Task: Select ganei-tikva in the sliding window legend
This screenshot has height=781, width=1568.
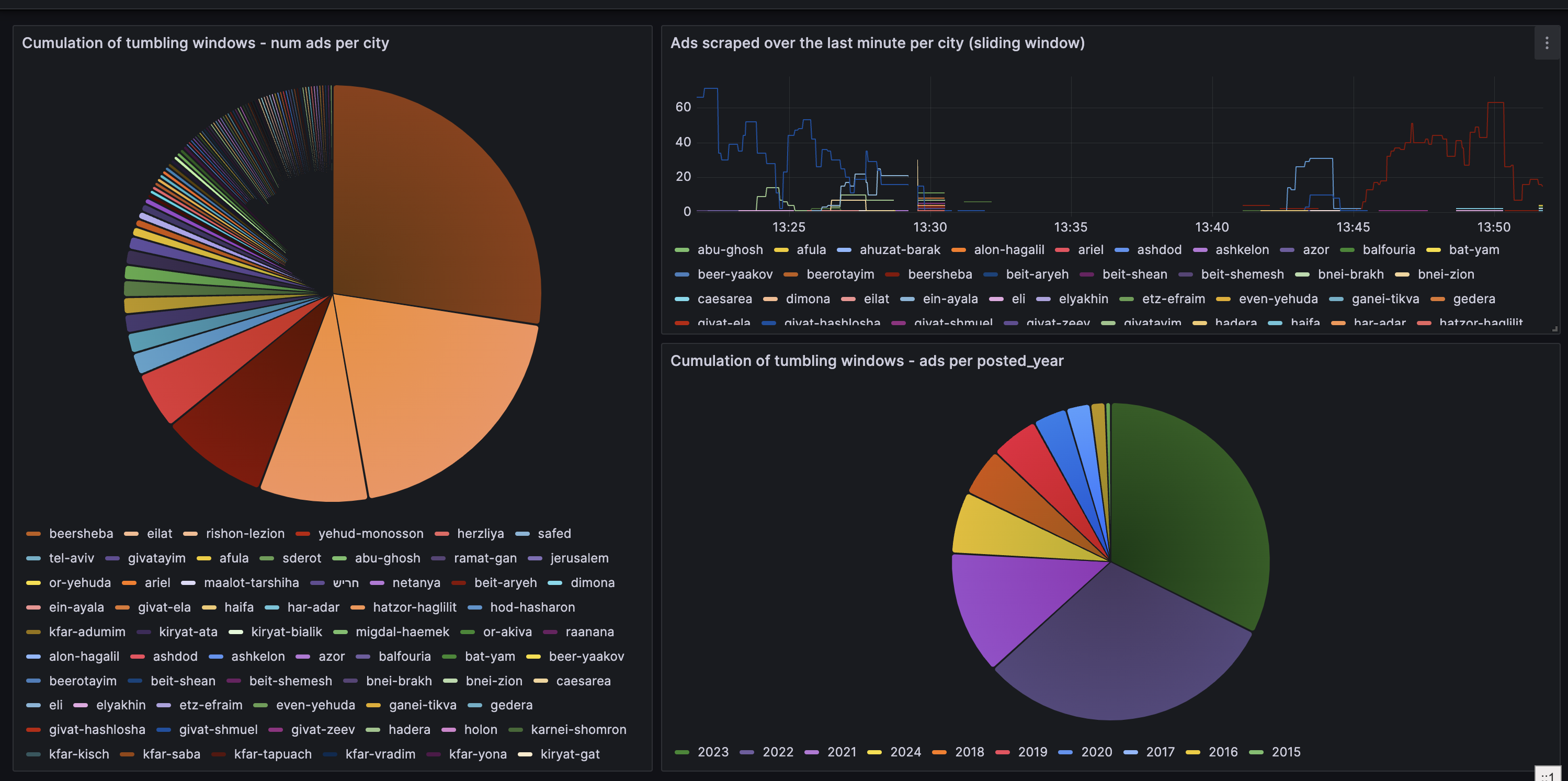Action: tap(1385, 298)
